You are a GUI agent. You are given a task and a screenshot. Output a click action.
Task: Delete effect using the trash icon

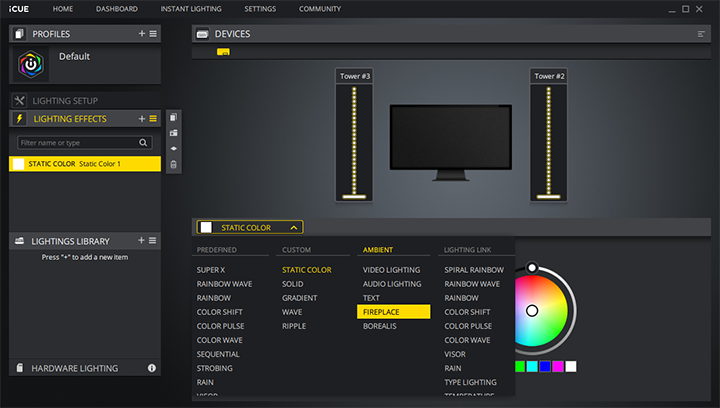tap(174, 164)
